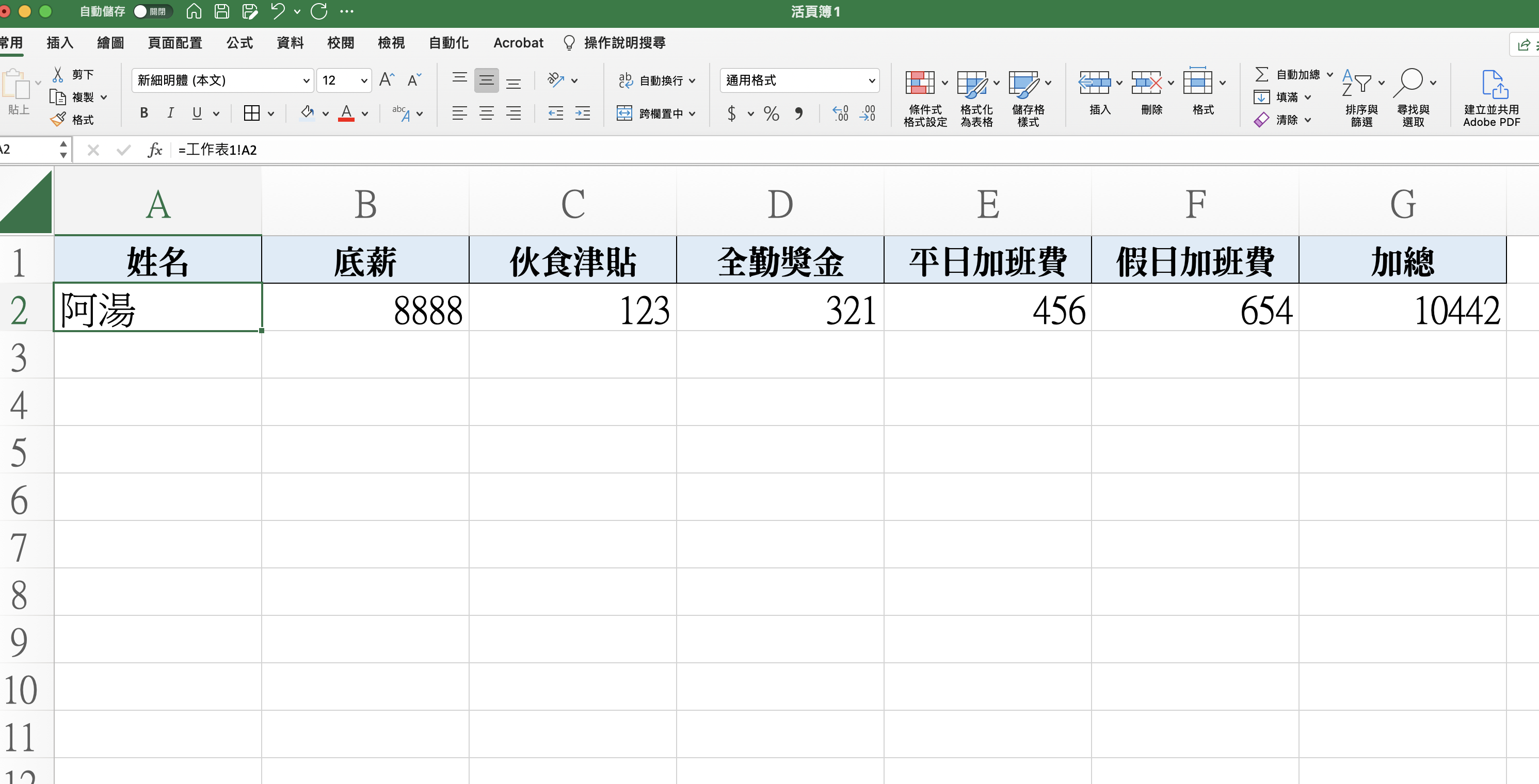Toggle Italic formatting
The height and width of the screenshot is (784, 1539).
coord(170,113)
